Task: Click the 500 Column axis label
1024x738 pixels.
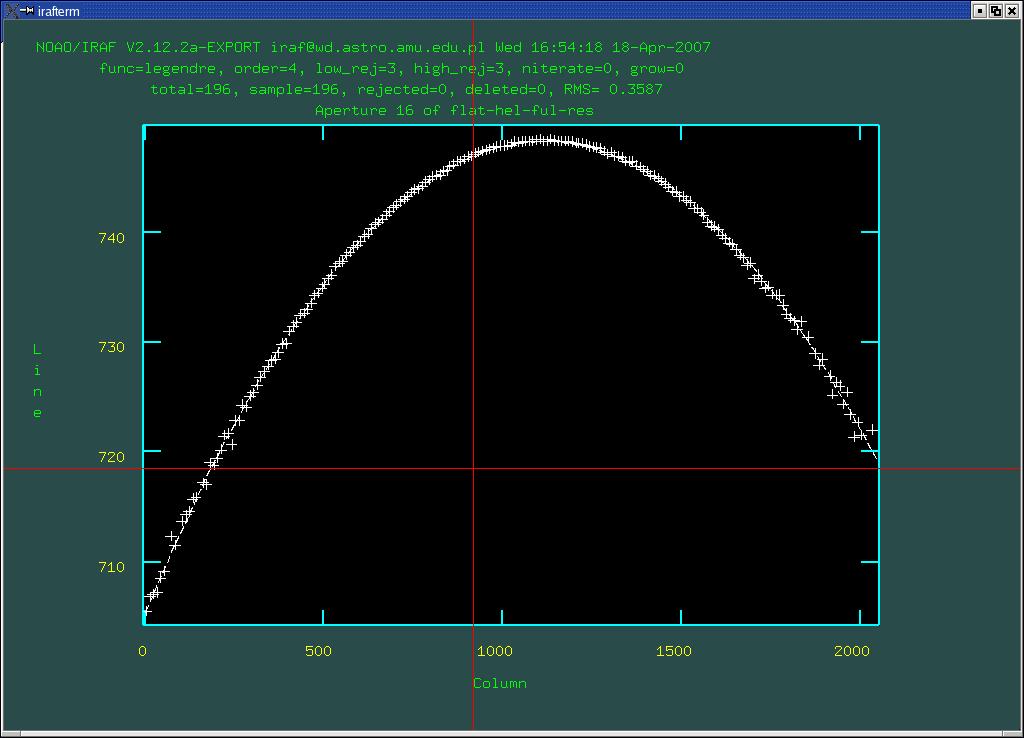Action: click(318, 651)
